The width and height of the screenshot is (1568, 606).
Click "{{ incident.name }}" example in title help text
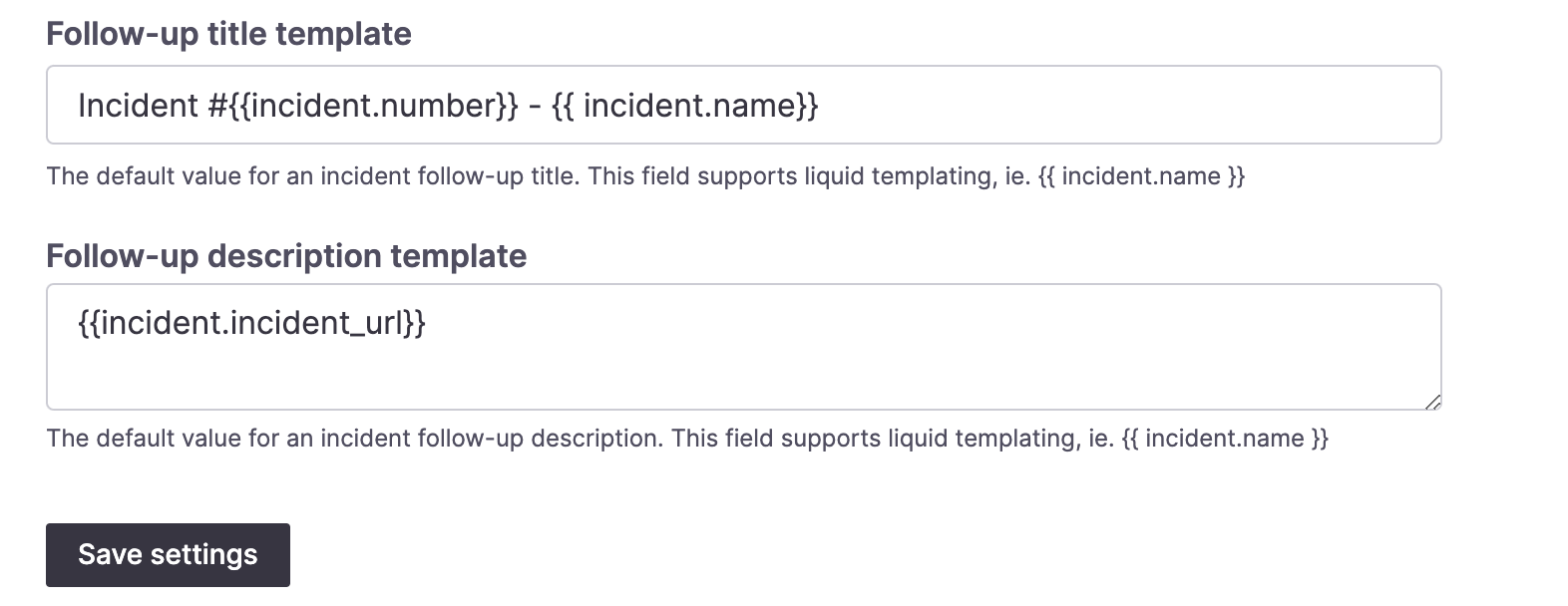tap(1141, 176)
